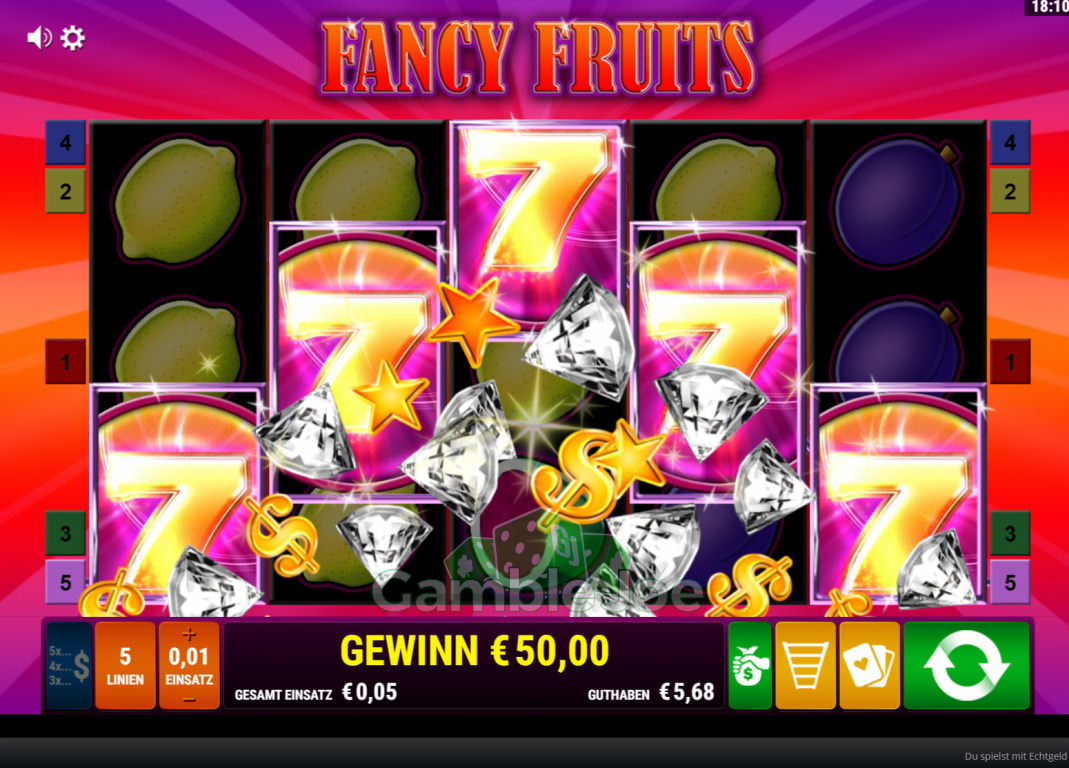The width and height of the screenshot is (1069, 768).
Task: Select payline 5 marker on right side
Action: tap(1010, 582)
